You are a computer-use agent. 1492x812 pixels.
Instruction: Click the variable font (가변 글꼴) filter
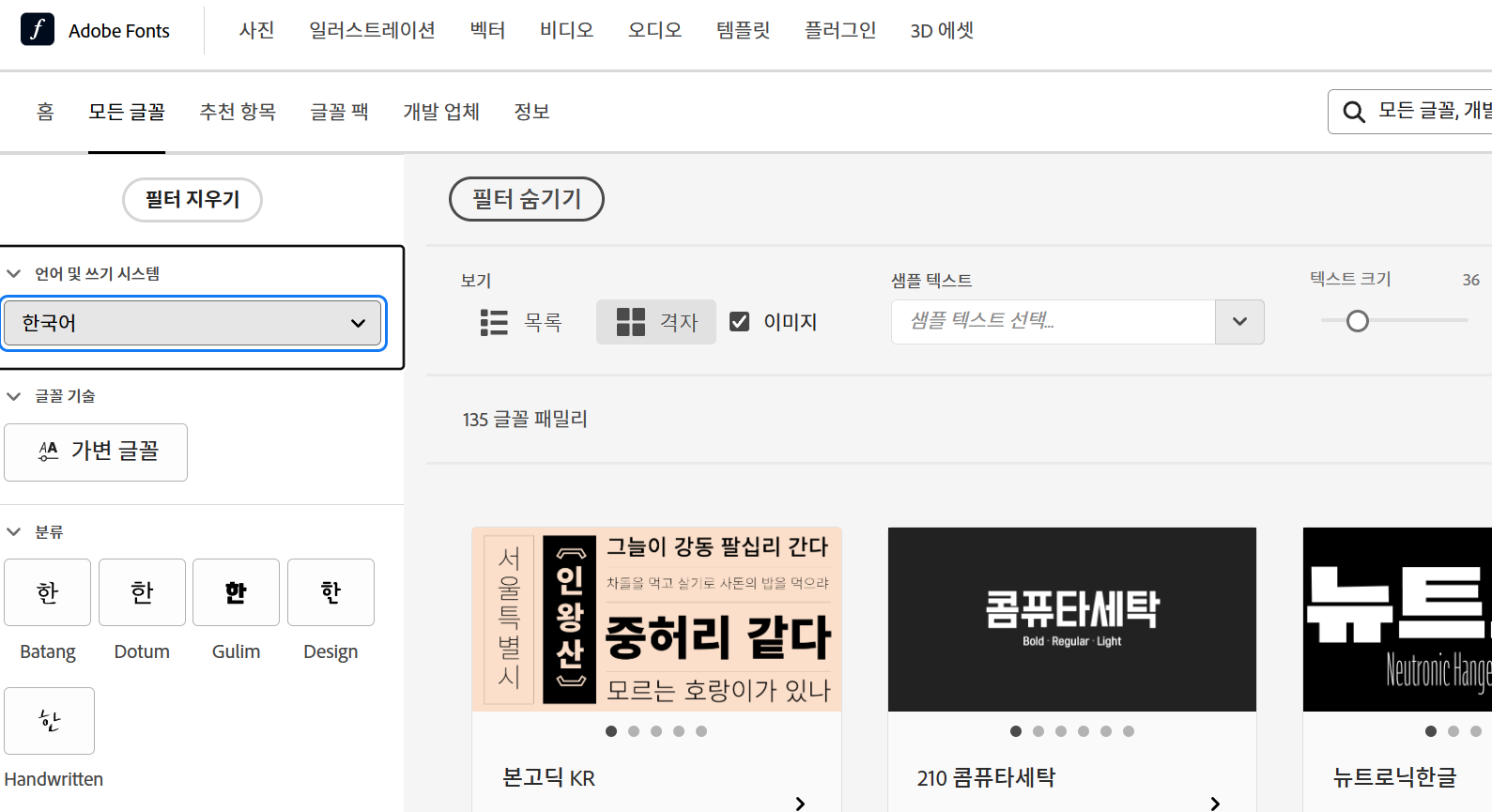pos(96,452)
